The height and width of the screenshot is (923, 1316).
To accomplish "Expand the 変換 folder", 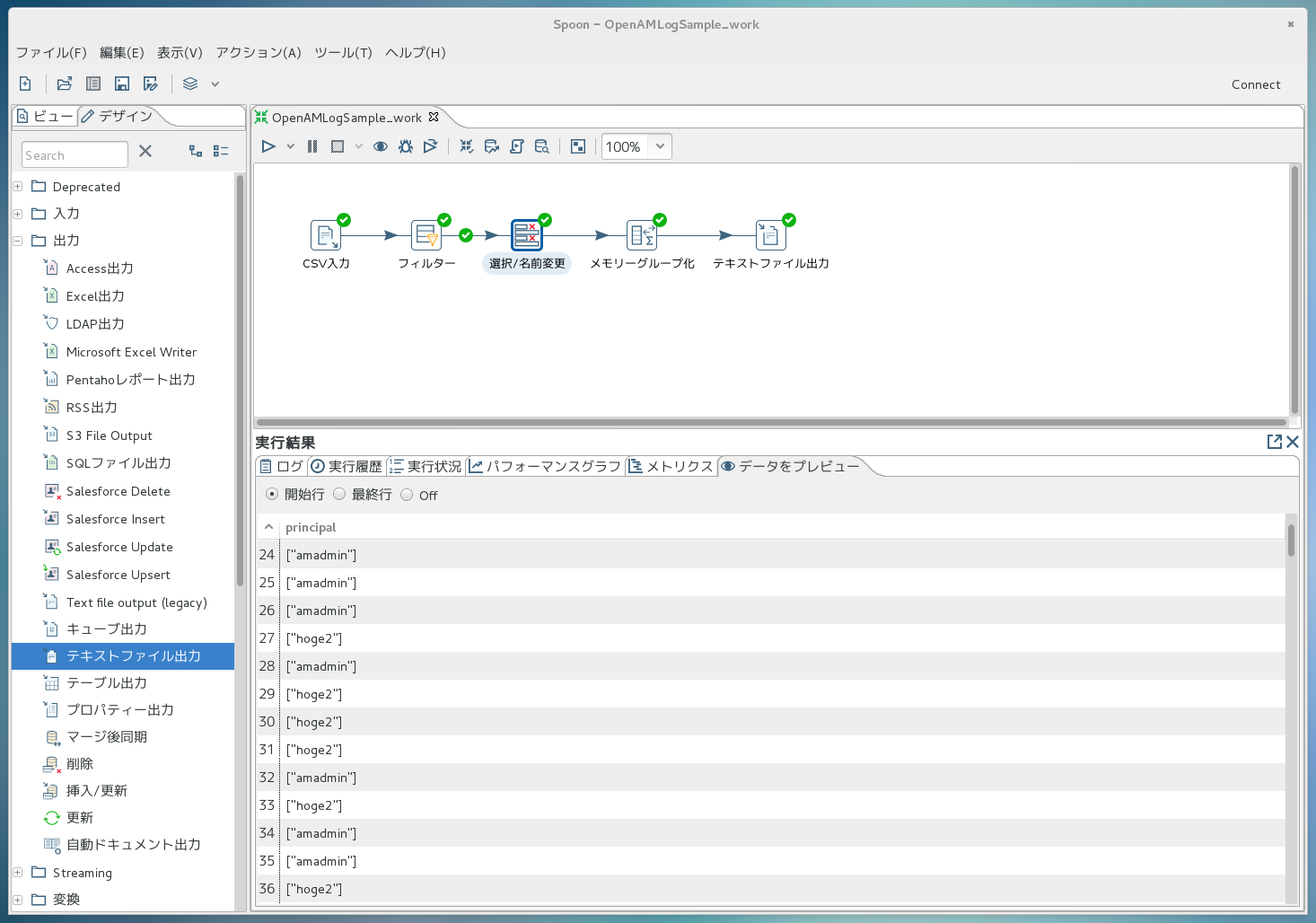I will coord(17,900).
